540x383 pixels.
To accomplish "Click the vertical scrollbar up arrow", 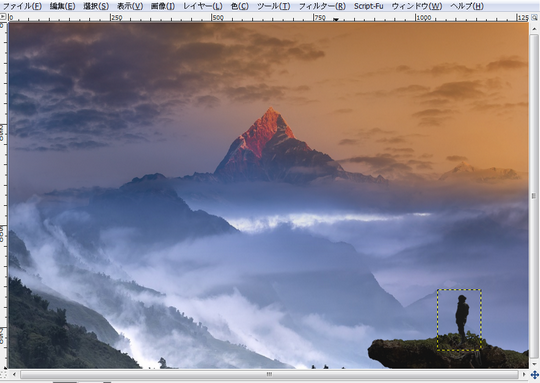I will 534,29.
